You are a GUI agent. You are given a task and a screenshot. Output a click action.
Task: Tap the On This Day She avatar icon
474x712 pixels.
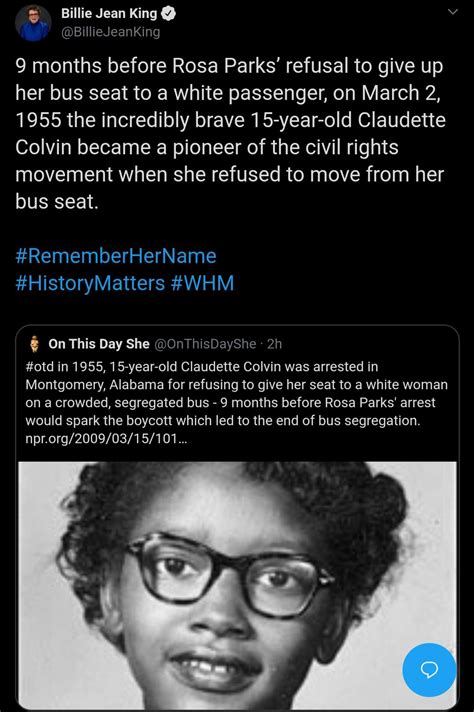(35, 344)
